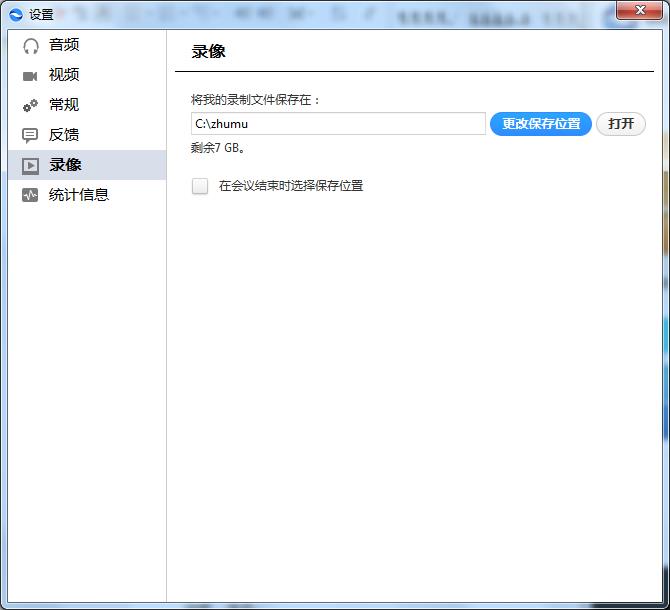Click the headphone icon for audio settings

[x=30, y=45]
